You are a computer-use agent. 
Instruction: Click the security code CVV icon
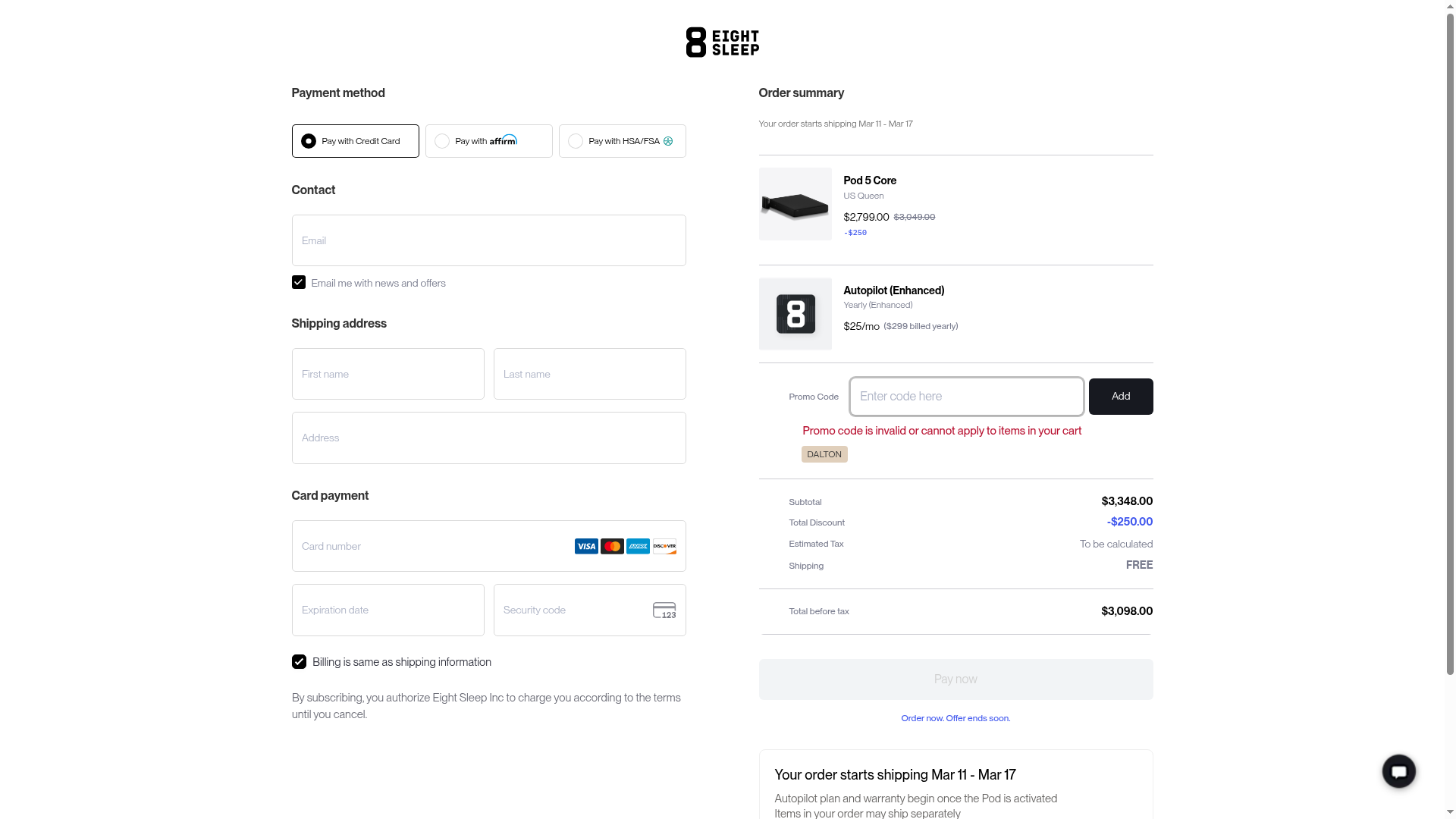coord(664,610)
